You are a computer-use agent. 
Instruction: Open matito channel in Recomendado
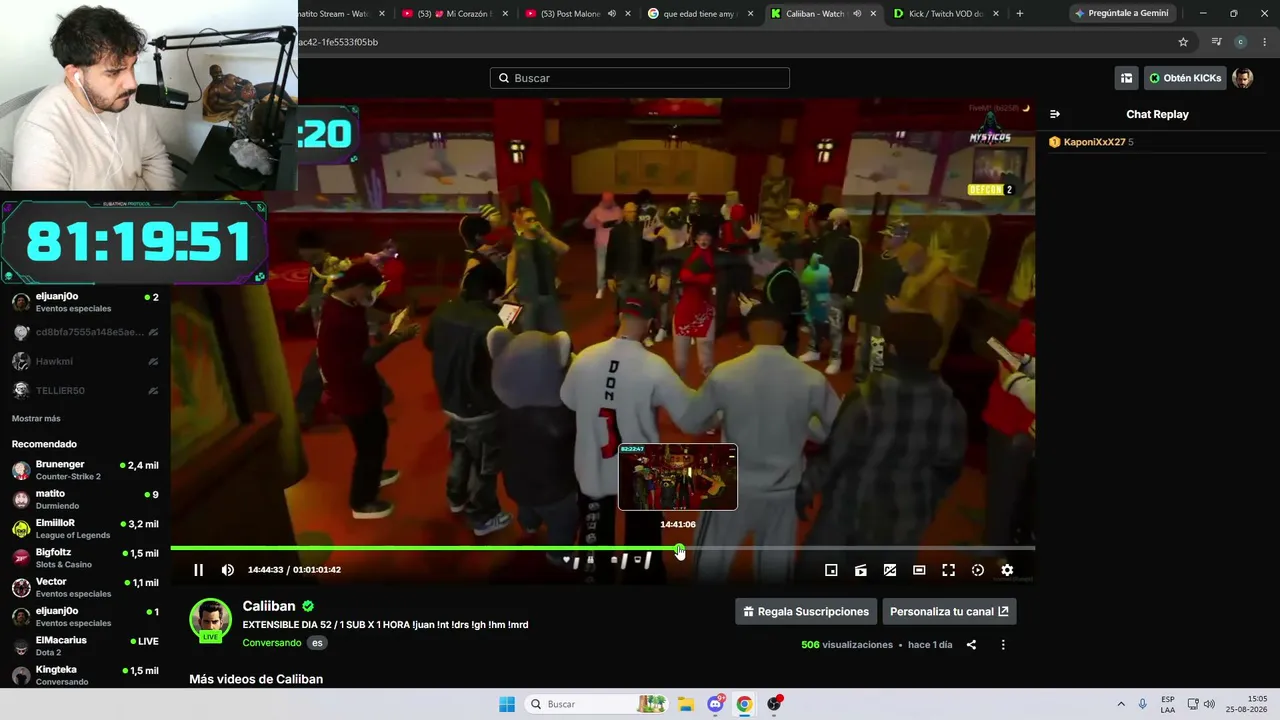[x=85, y=499]
